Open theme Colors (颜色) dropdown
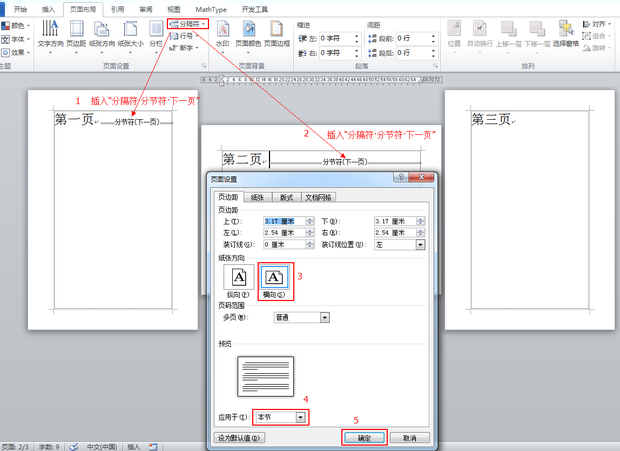Viewport: 620px width, 451px height. pos(16,26)
